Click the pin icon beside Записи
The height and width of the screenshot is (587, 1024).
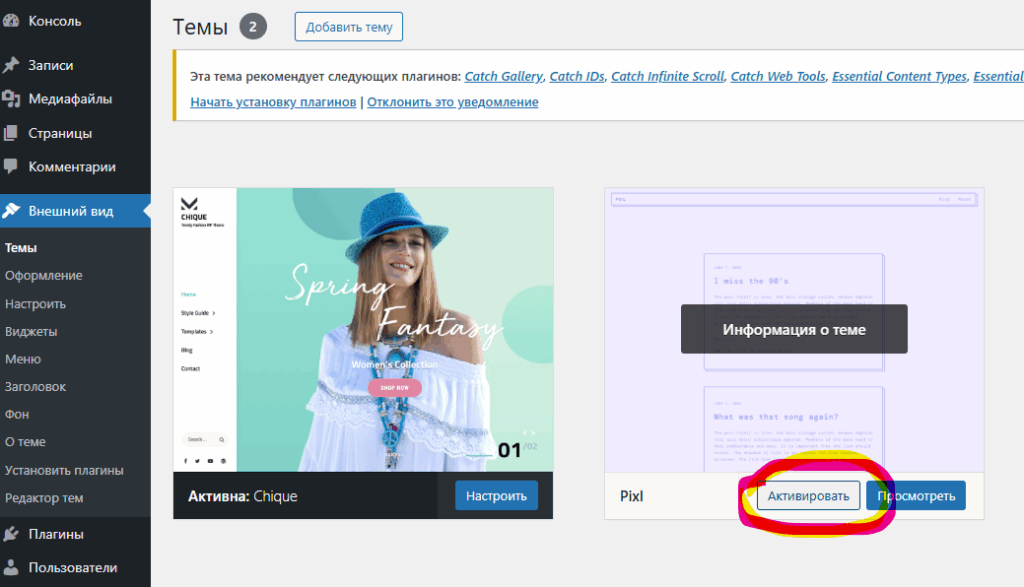tap(12, 65)
